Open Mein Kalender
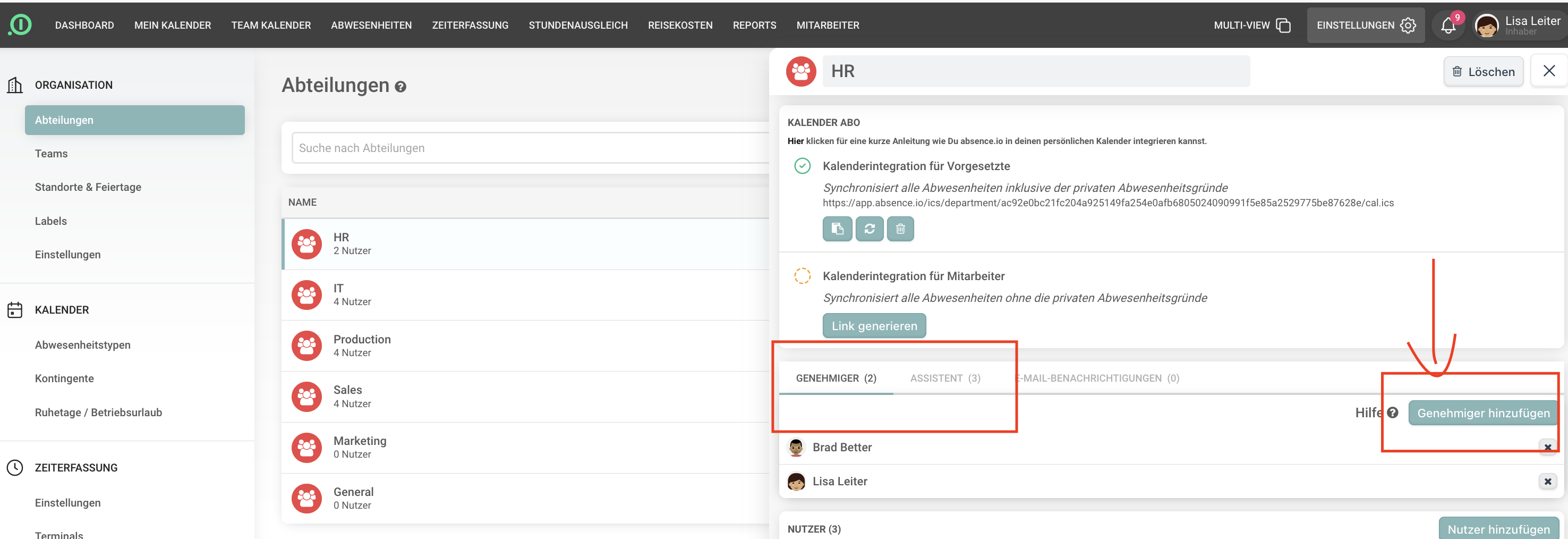The width and height of the screenshot is (1568, 539). click(173, 25)
